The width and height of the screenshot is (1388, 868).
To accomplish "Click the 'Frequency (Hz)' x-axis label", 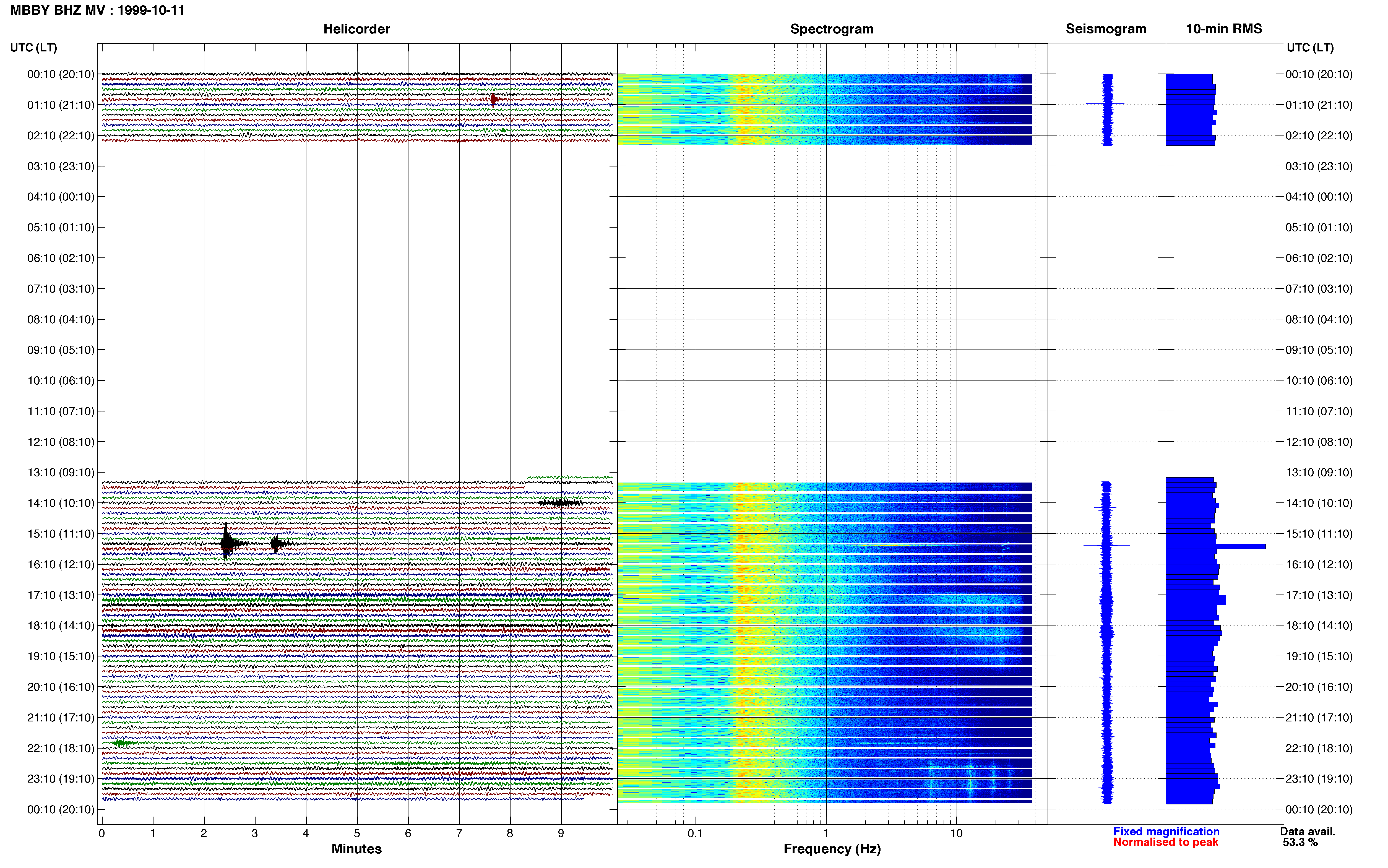I will 832,849.
